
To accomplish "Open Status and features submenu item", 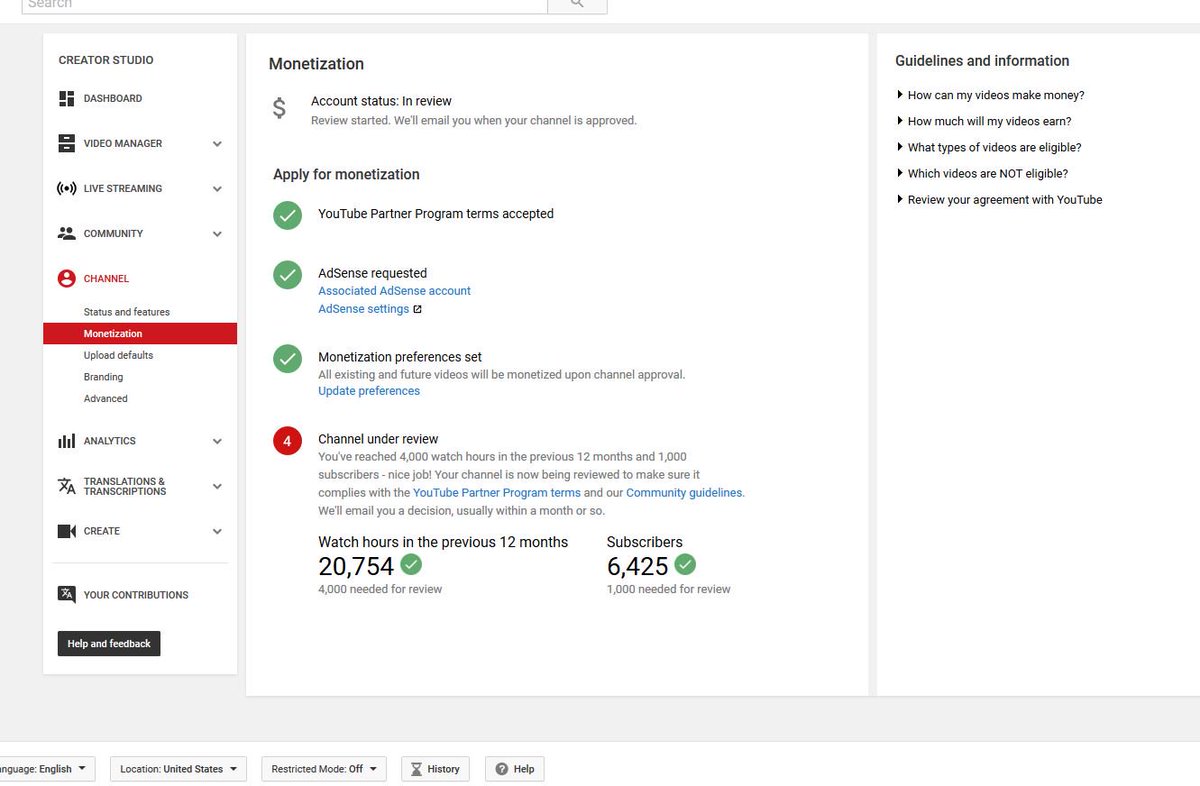I will 127,312.
